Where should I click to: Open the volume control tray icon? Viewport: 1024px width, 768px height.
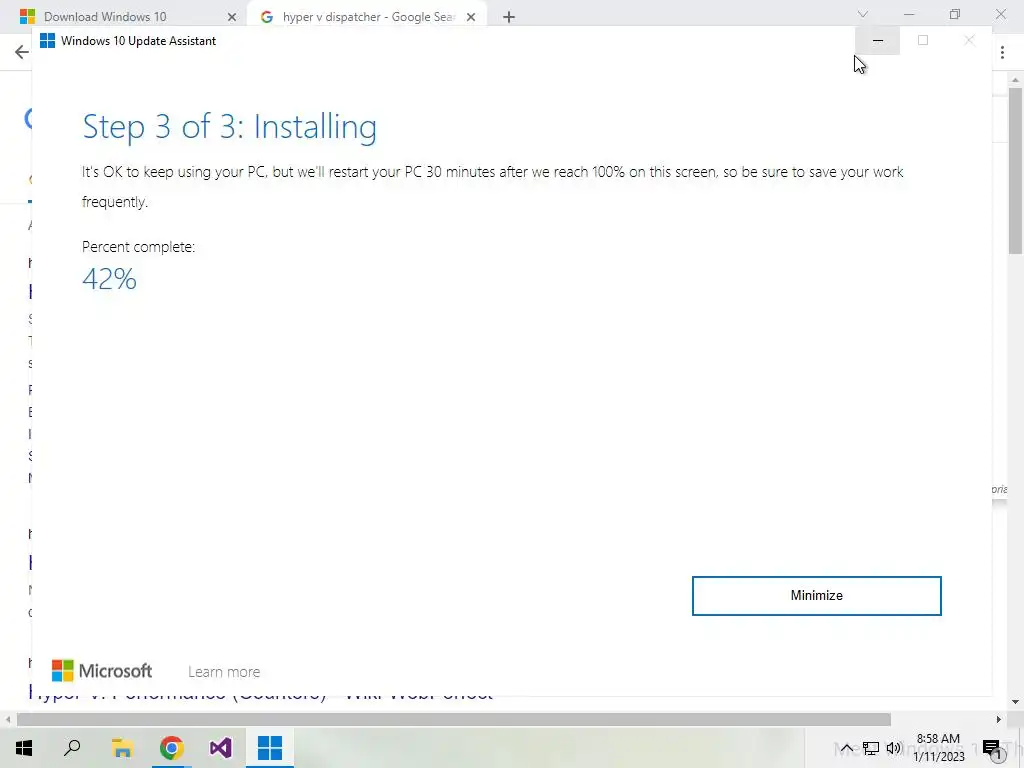click(893, 748)
